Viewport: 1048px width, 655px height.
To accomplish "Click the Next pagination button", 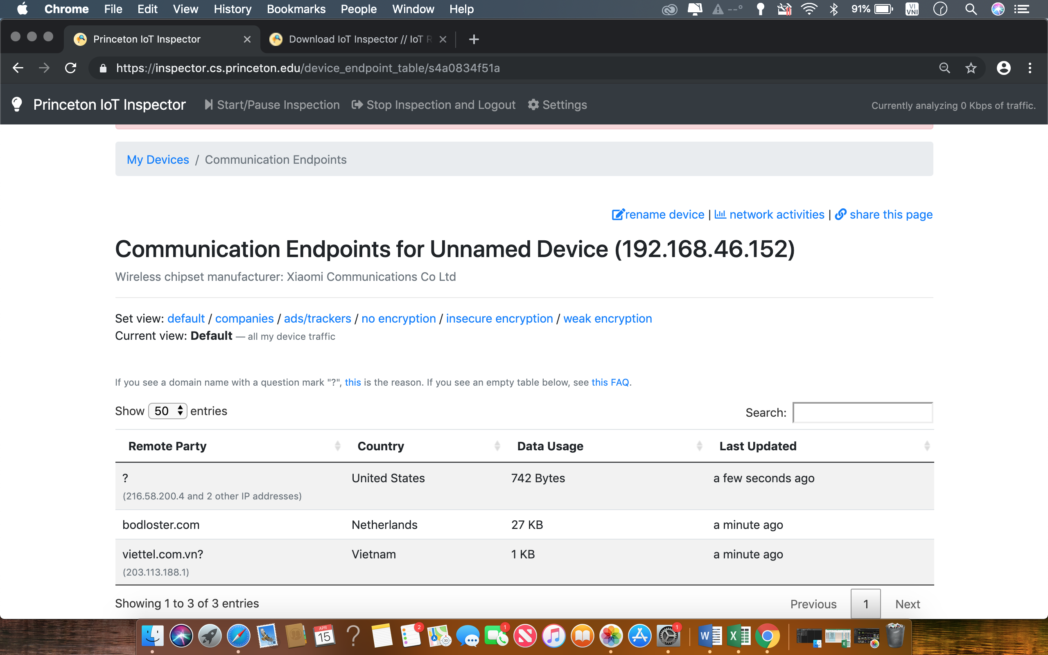I will coord(908,604).
